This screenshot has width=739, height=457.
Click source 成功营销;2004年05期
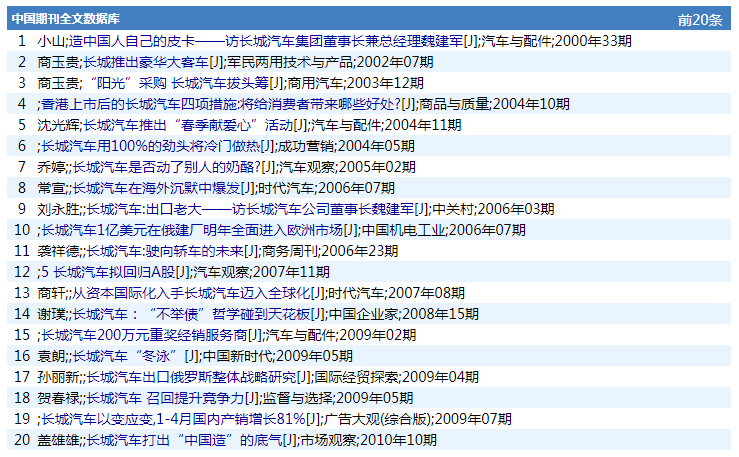tap(346, 146)
